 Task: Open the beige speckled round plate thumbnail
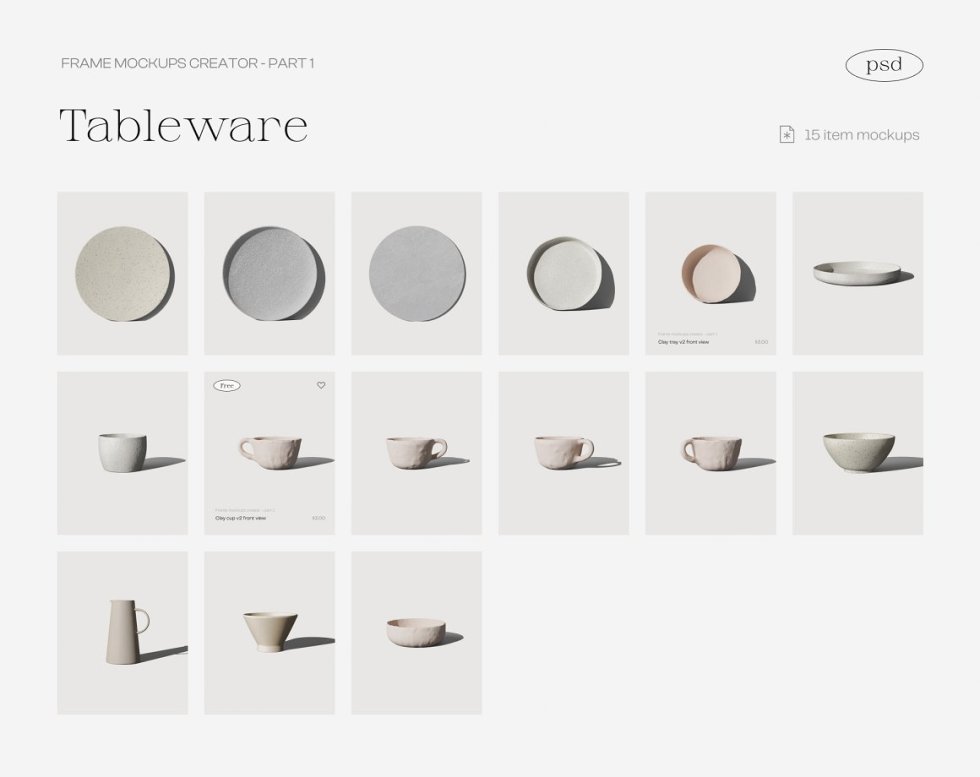pyautogui.click(x=122, y=273)
